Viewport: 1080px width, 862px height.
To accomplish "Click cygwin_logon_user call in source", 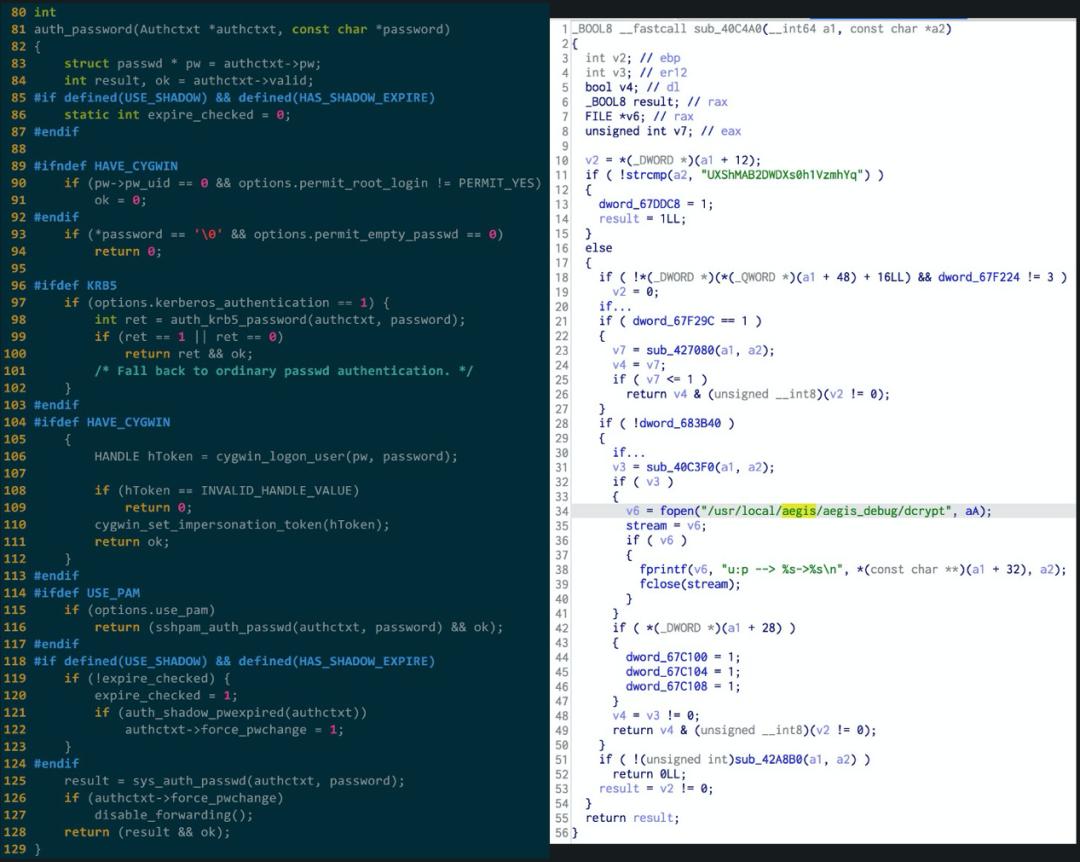I will (280, 456).
